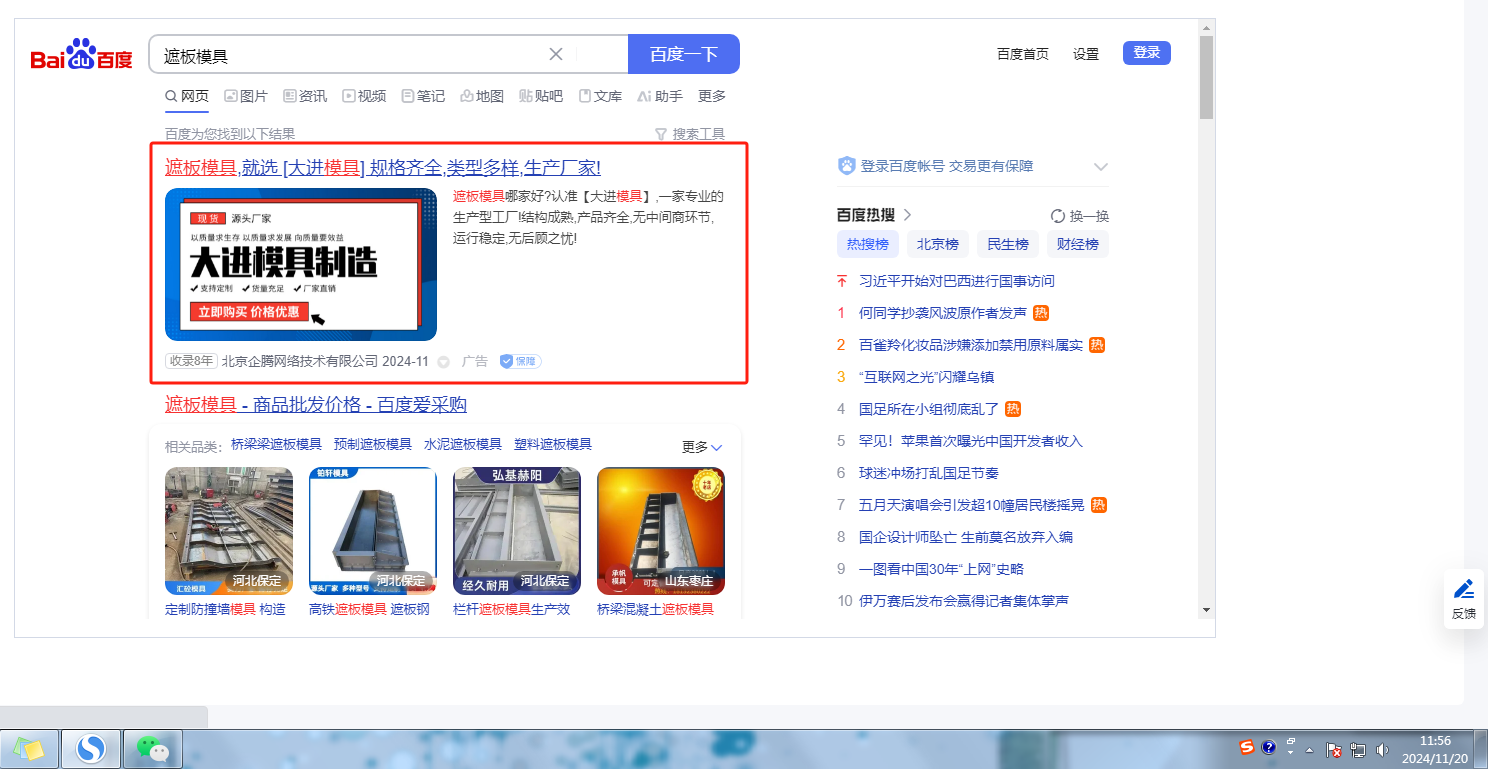Open the 高铁遮板模具 product thumbnail
This screenshot has height=769, width=1488.
(373, 531)
